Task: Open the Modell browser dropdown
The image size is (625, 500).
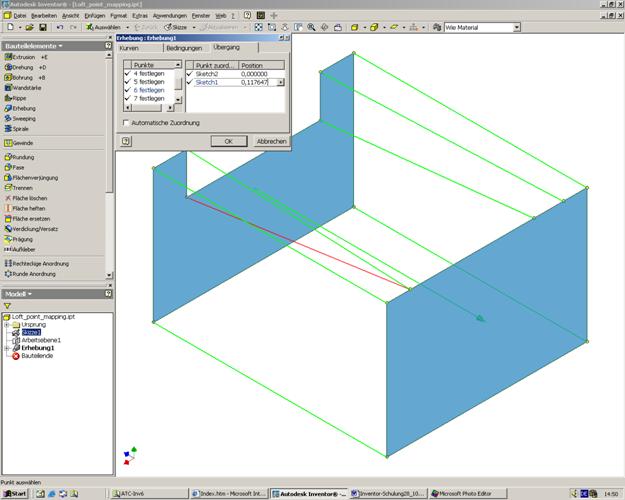Action: click(29, 294)
